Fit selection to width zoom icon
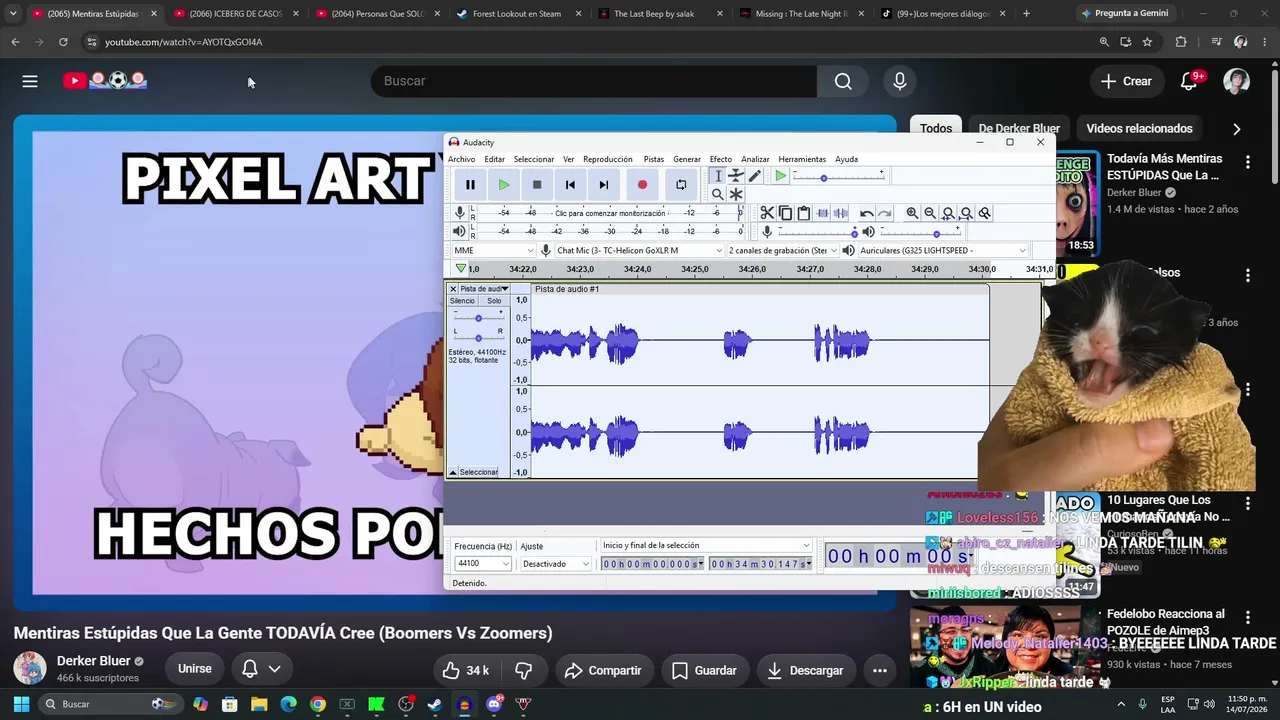 tap(948, 213)
